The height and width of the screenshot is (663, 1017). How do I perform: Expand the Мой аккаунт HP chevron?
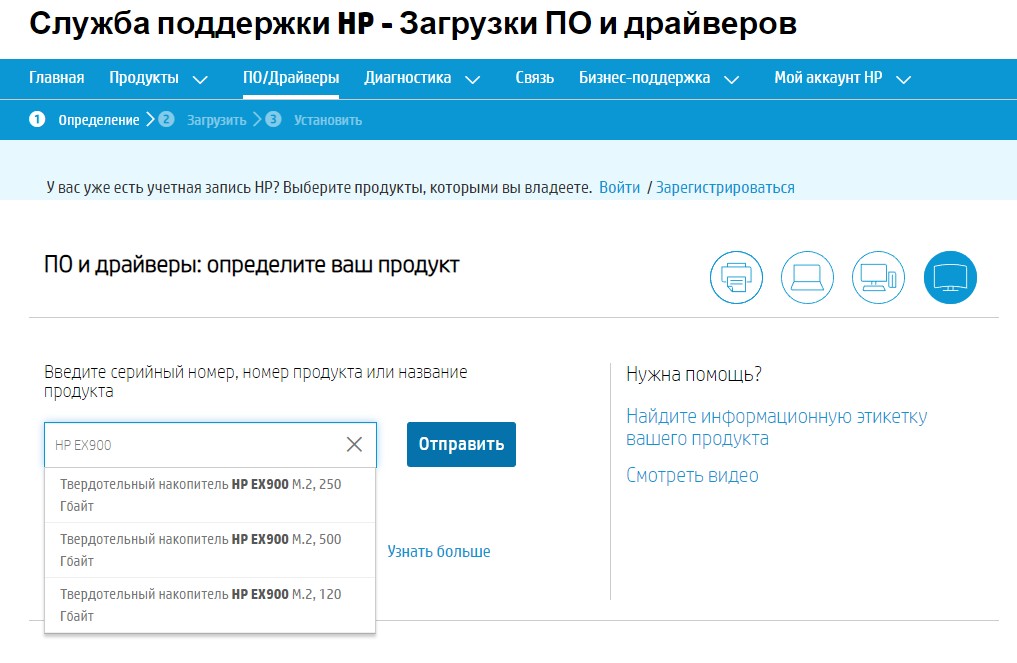click(x=903, y=80)
